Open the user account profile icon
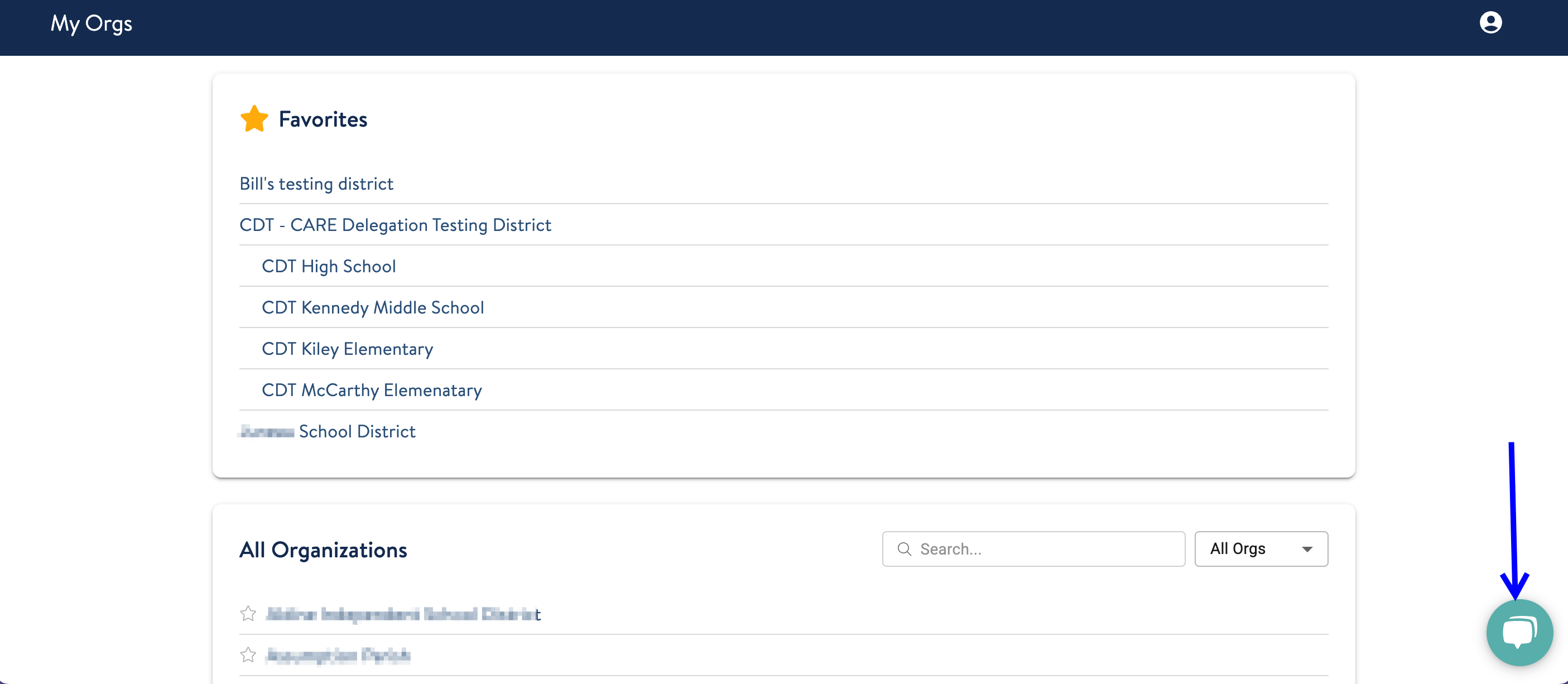The image size is (1568, 684). (1490, 23)
